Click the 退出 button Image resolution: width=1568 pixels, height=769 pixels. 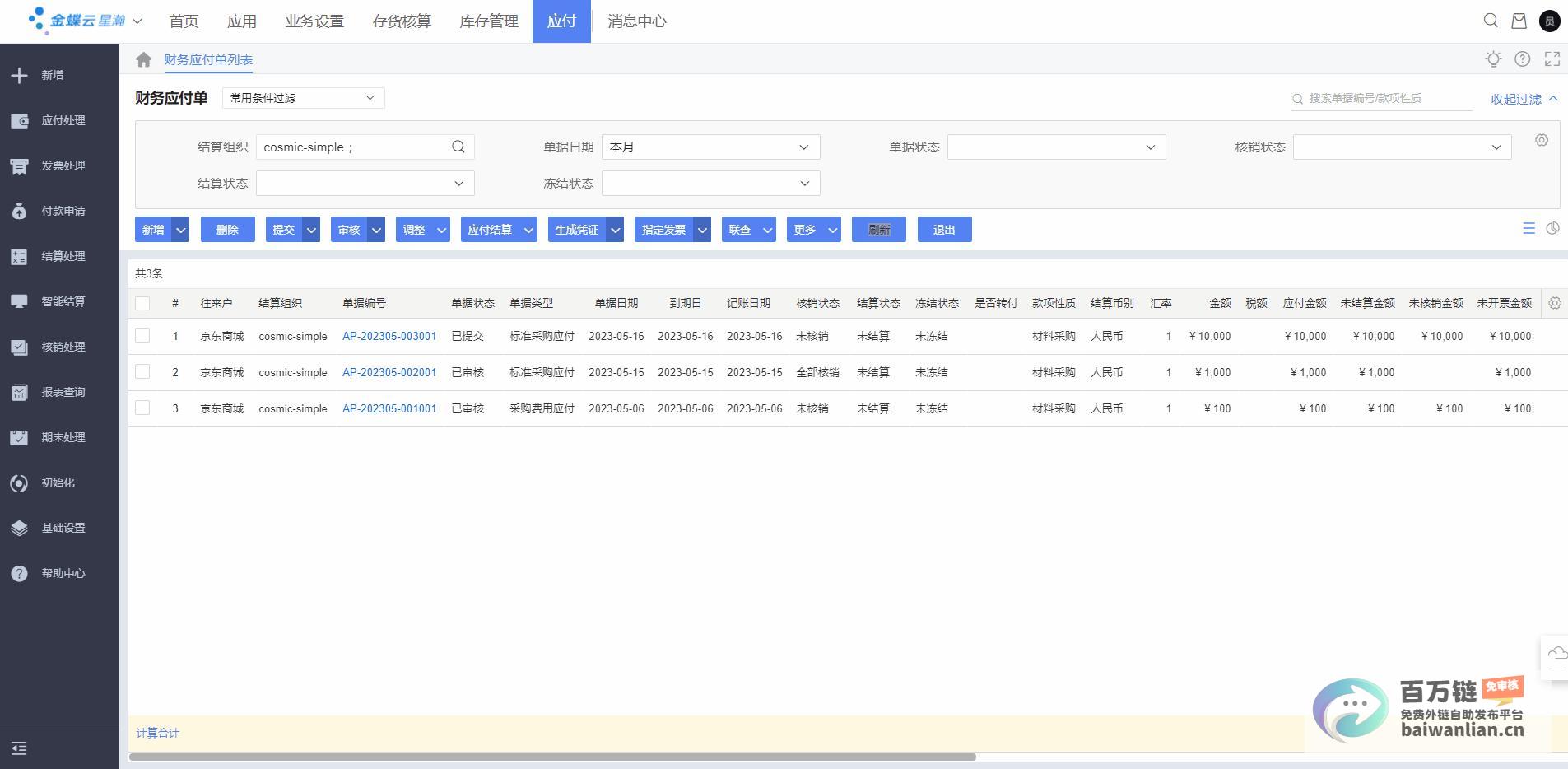coord(944,230)
